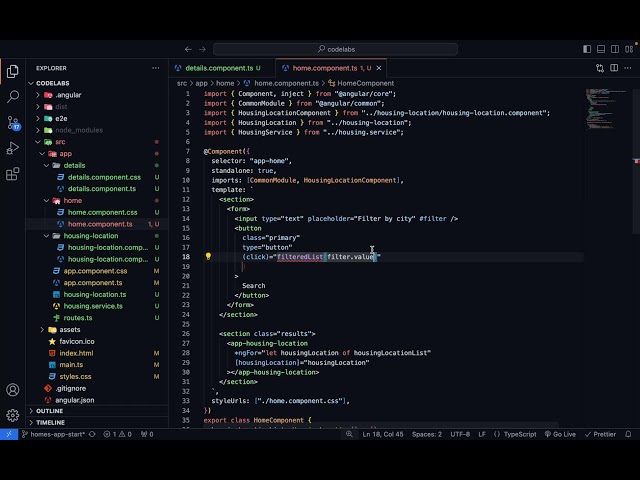
Task: Open home.component.css file
Action: [x=98, y=212]
